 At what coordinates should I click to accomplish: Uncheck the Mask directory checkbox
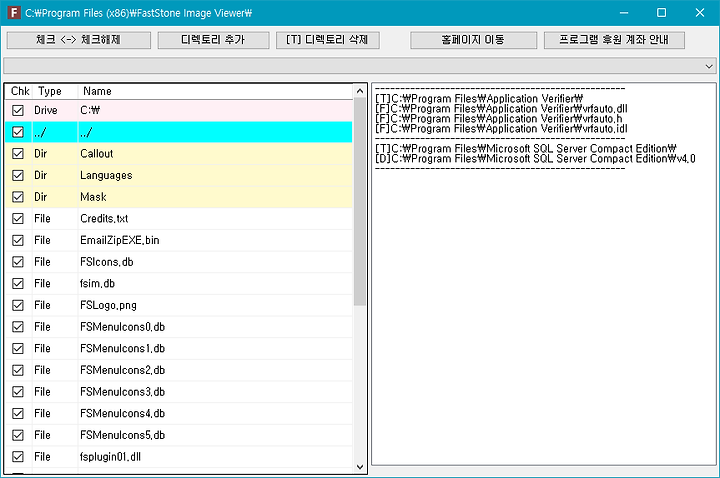point(18,197)
